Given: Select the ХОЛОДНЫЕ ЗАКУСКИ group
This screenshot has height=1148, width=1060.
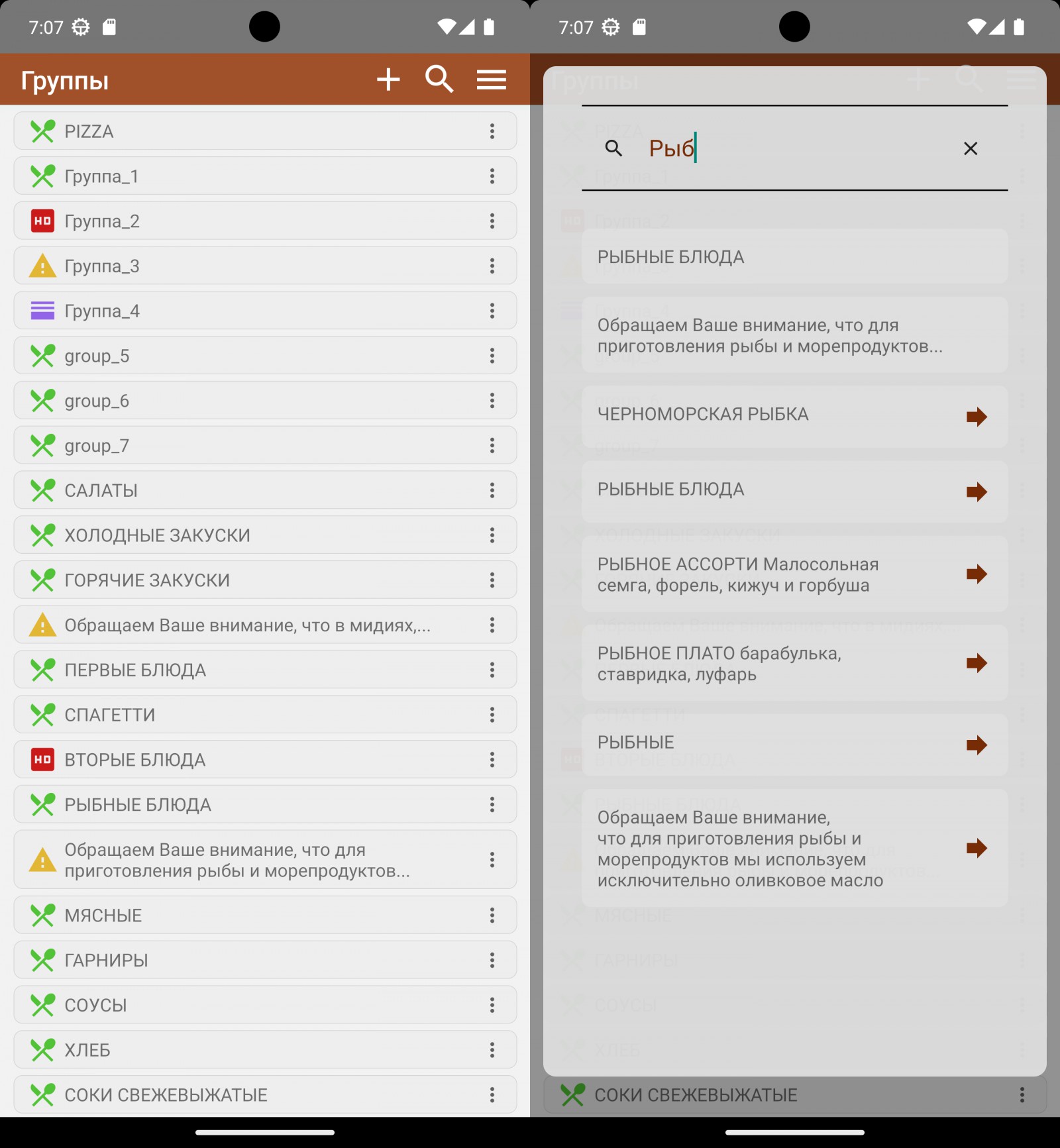Looking at the screenshot, I should [x=252, y=535].
